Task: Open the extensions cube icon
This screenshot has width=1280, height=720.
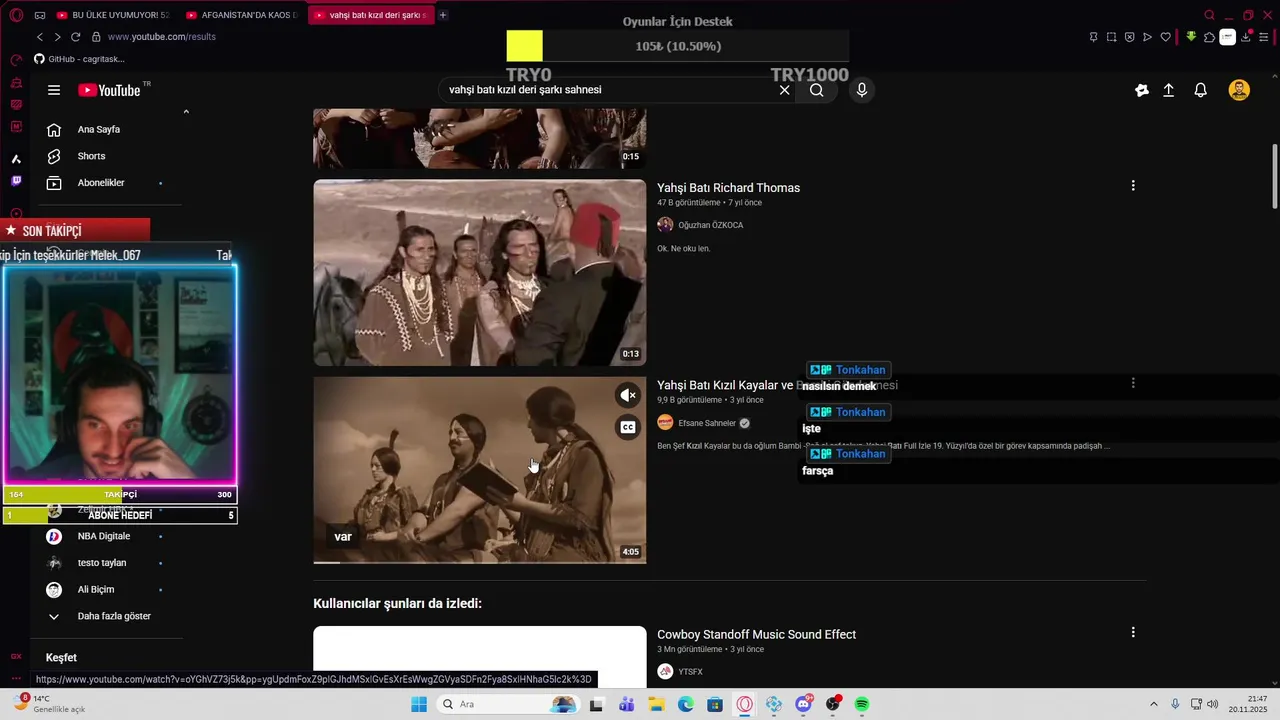Action: point(1209,37)
